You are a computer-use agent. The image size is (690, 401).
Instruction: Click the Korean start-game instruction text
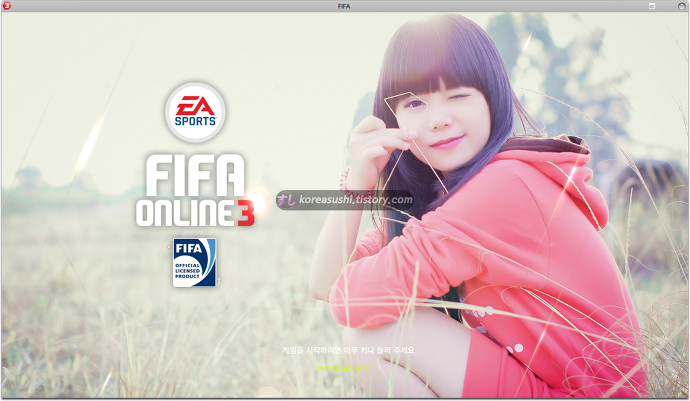[x=349, y=350]
